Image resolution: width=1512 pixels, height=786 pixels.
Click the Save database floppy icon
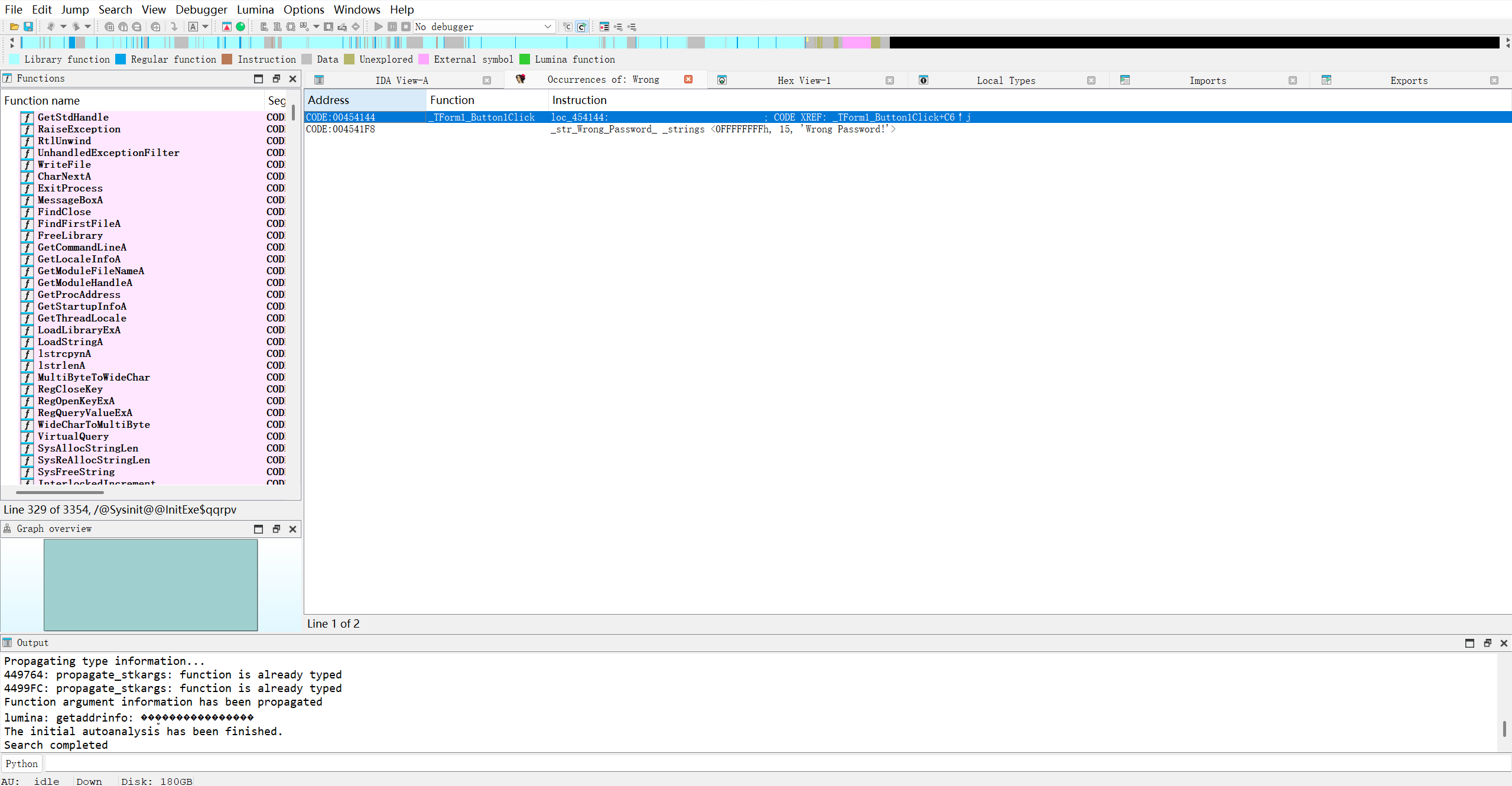coord(28,27)
